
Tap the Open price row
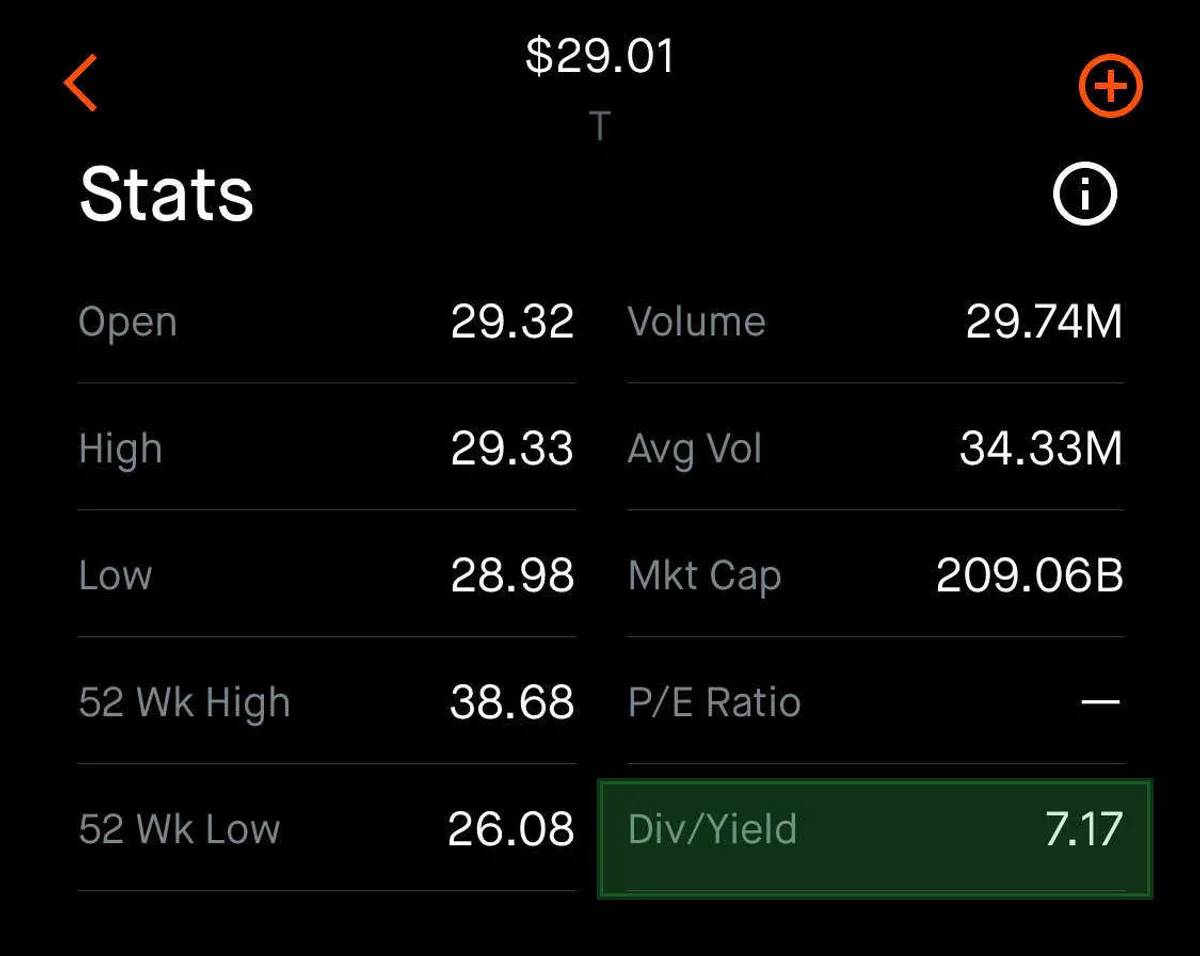(x=326, y=323)
